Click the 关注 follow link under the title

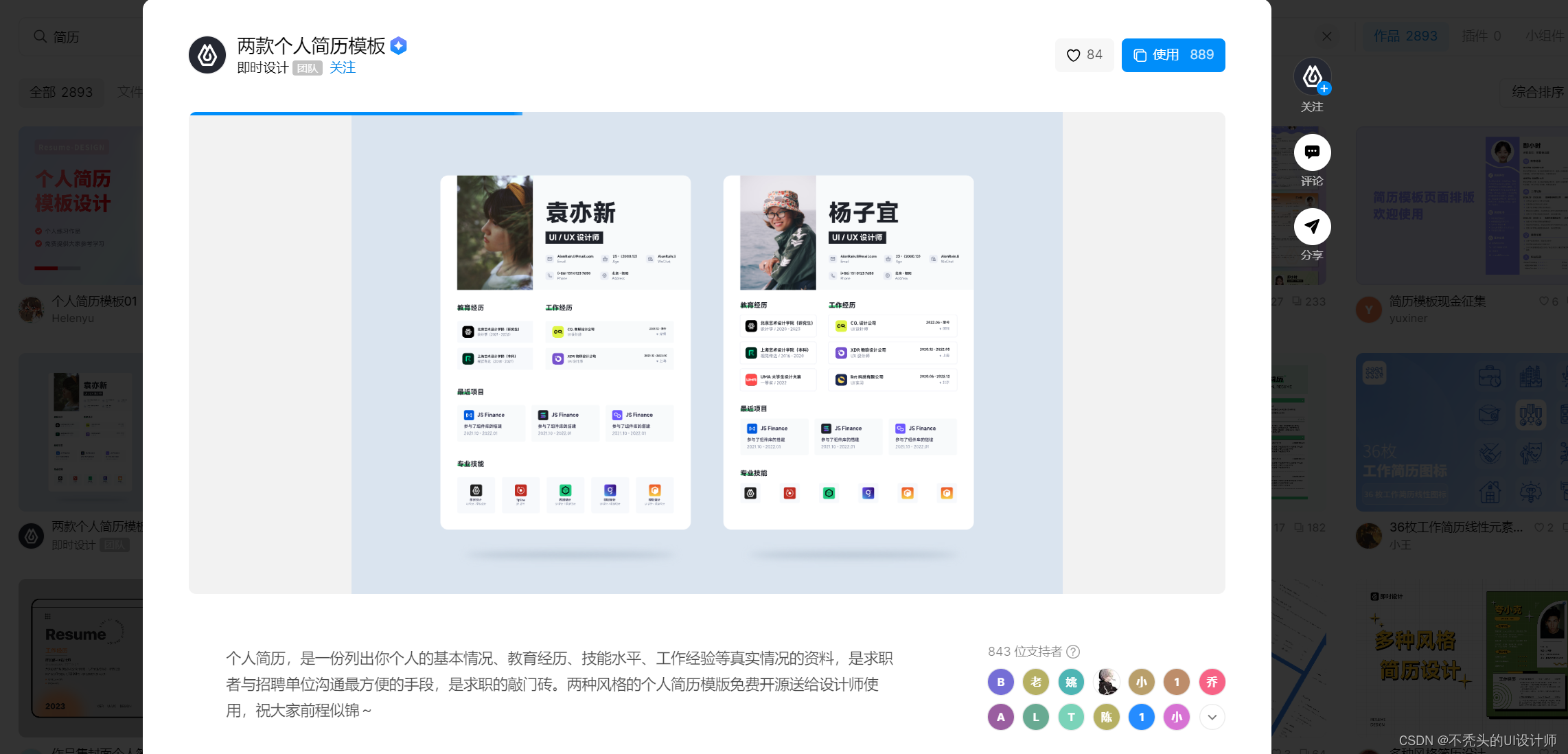point(343,67)
